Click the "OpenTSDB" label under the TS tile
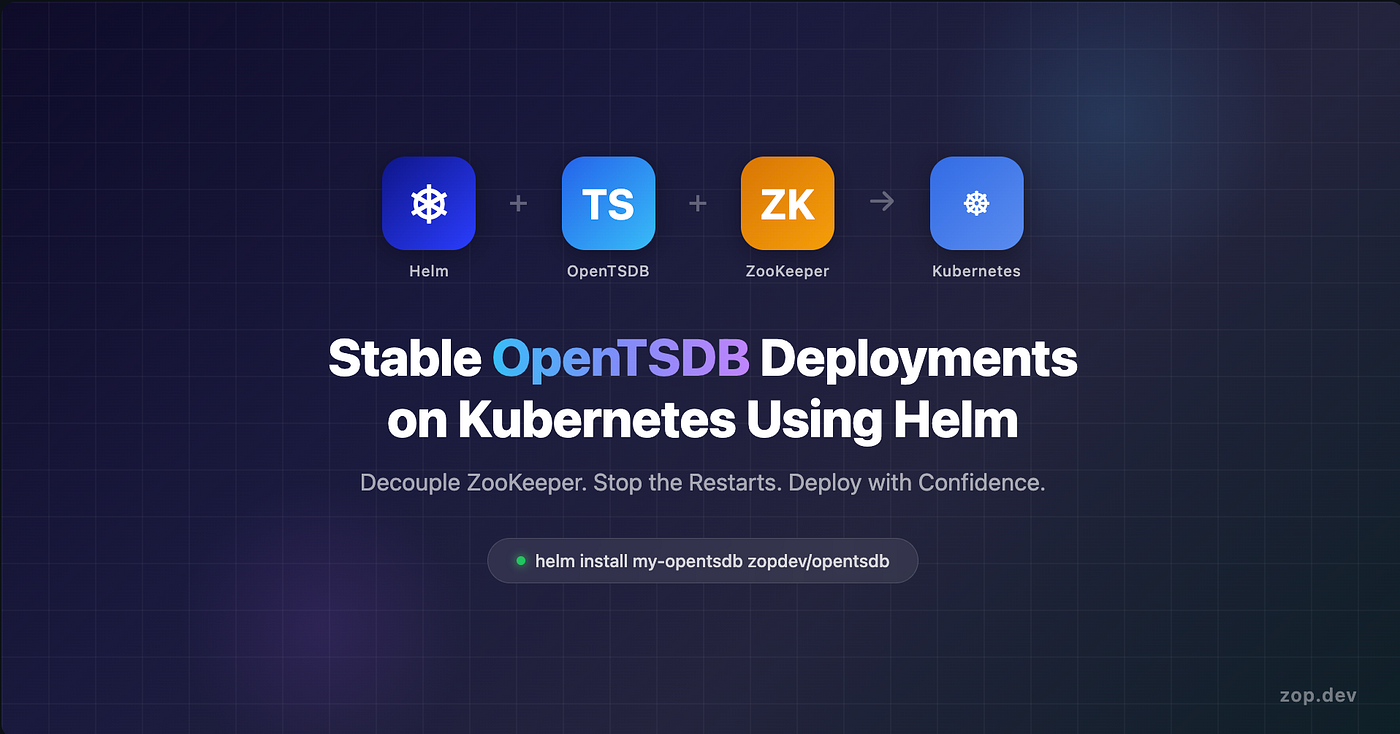Image resolution: width=1400 pixels, height=734 pixels. pos(608,271)
